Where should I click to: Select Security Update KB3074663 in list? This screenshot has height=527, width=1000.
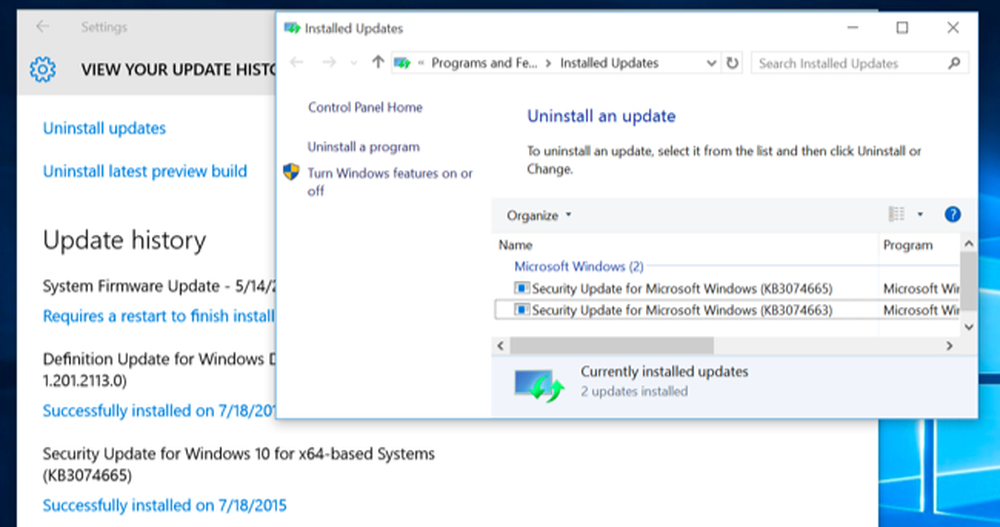[726, 310]
